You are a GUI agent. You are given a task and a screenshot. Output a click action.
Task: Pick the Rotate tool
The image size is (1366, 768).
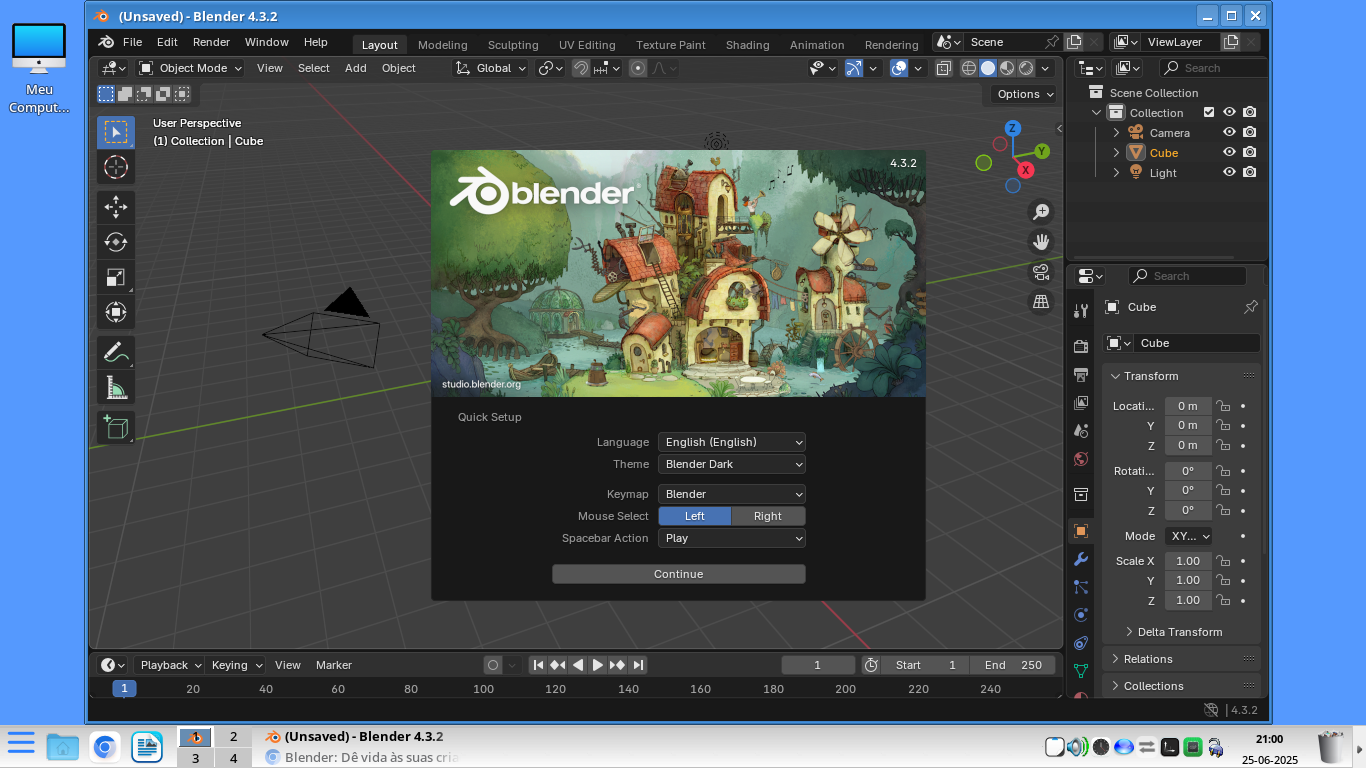pos(116,242)
